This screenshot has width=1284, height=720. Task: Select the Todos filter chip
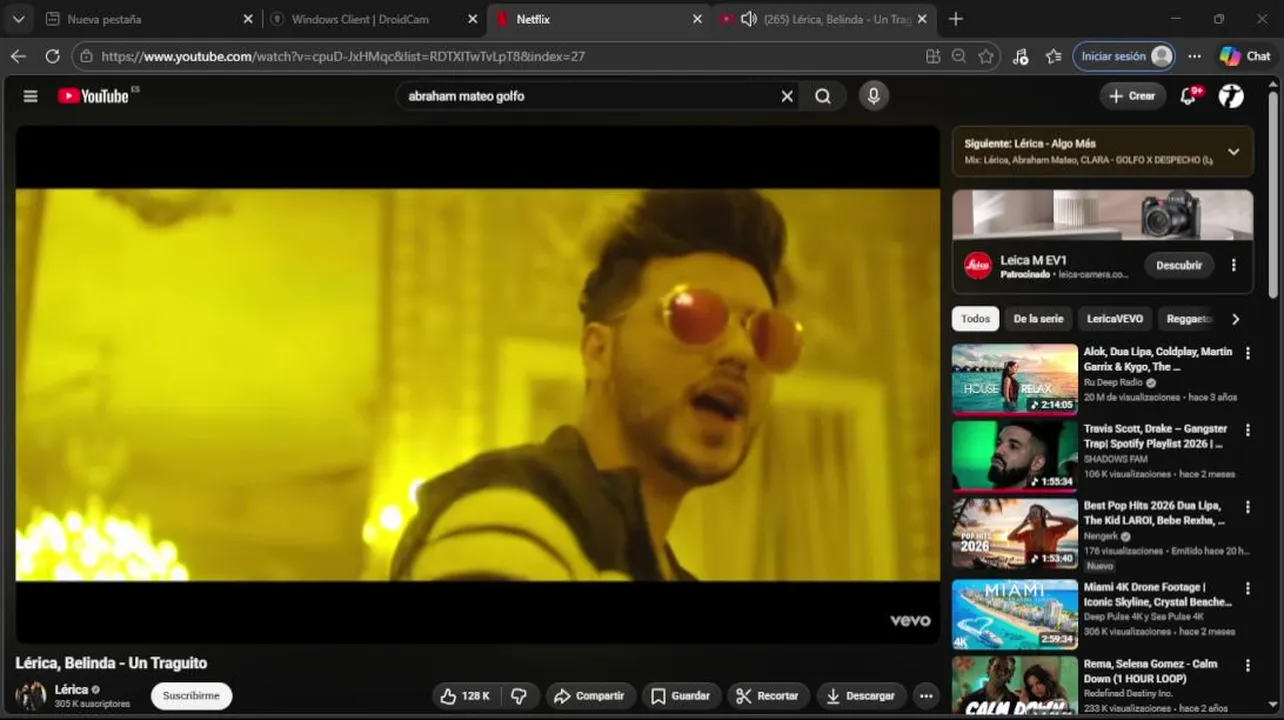pos(975,319)
